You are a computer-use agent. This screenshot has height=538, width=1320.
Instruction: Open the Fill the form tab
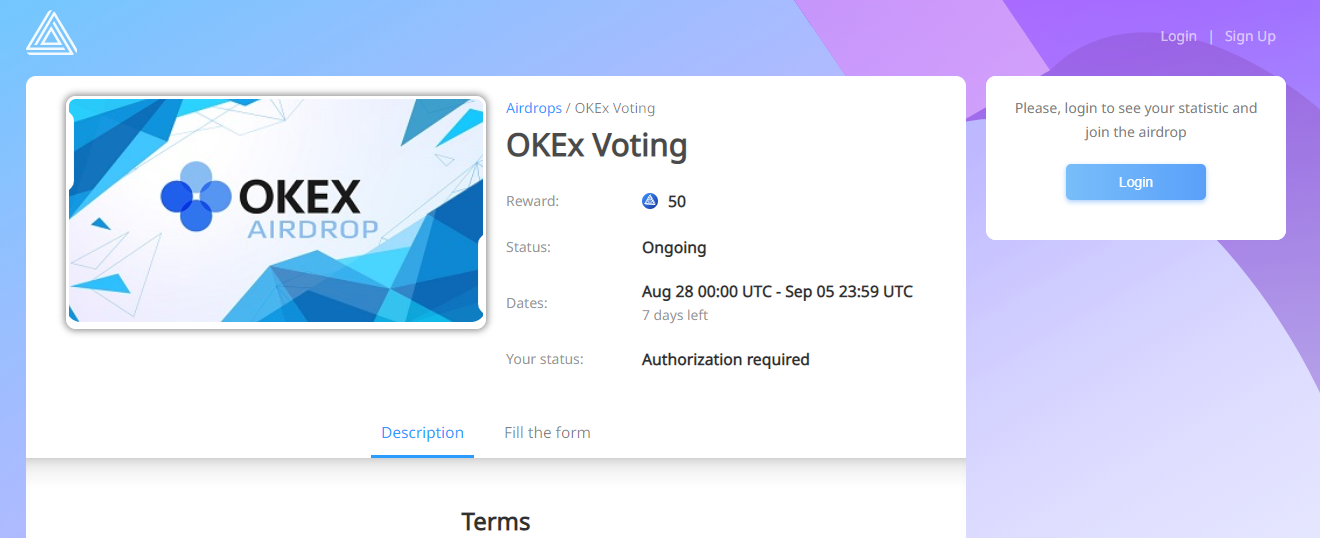(x=547, y=433)
